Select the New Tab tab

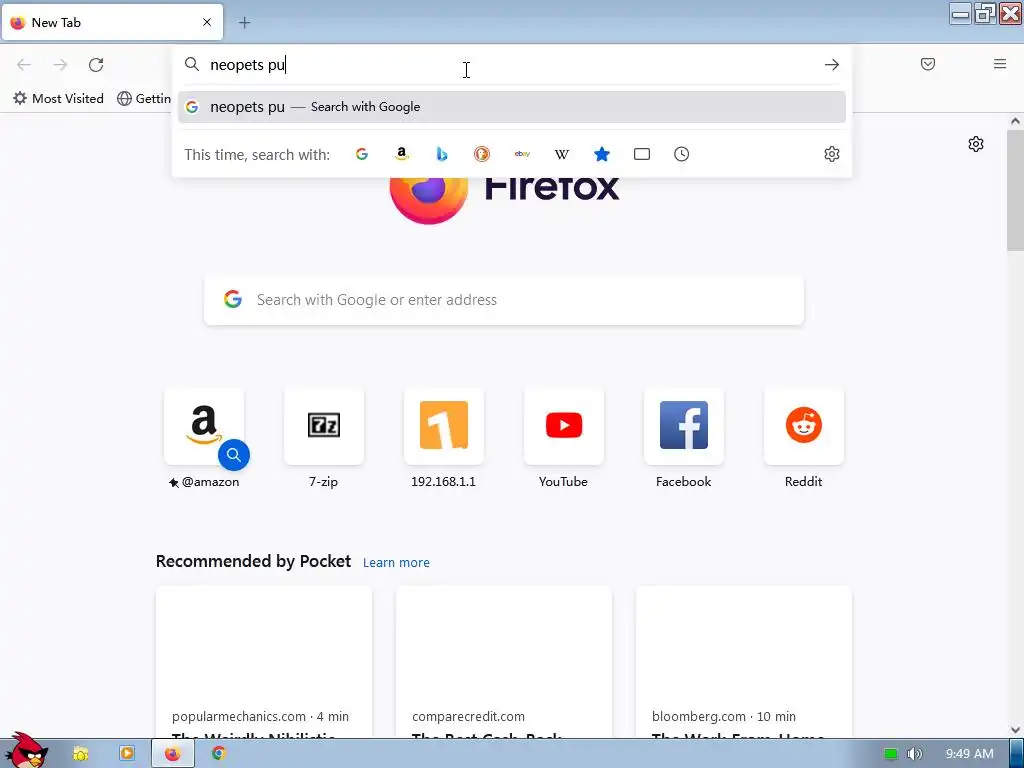click(112, 22)
